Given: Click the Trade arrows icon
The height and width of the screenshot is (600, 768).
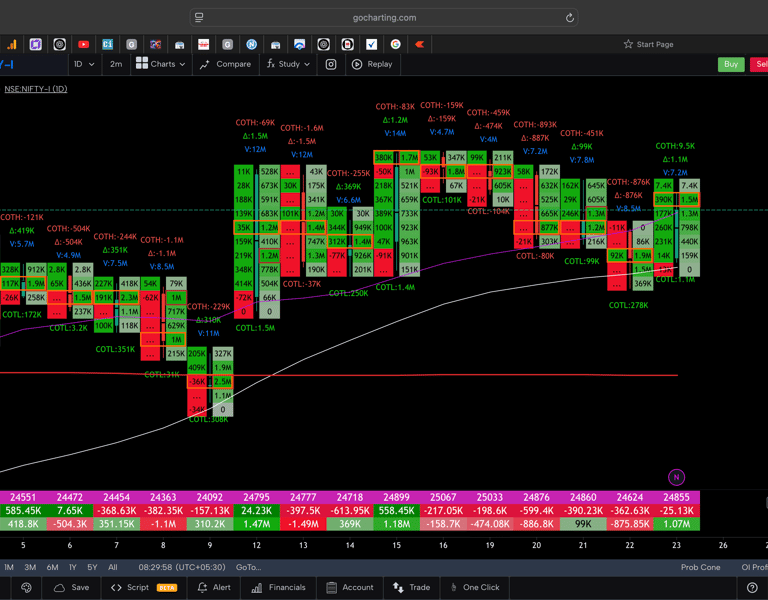Looking at the screenshot, I should (x=398, y=587).
